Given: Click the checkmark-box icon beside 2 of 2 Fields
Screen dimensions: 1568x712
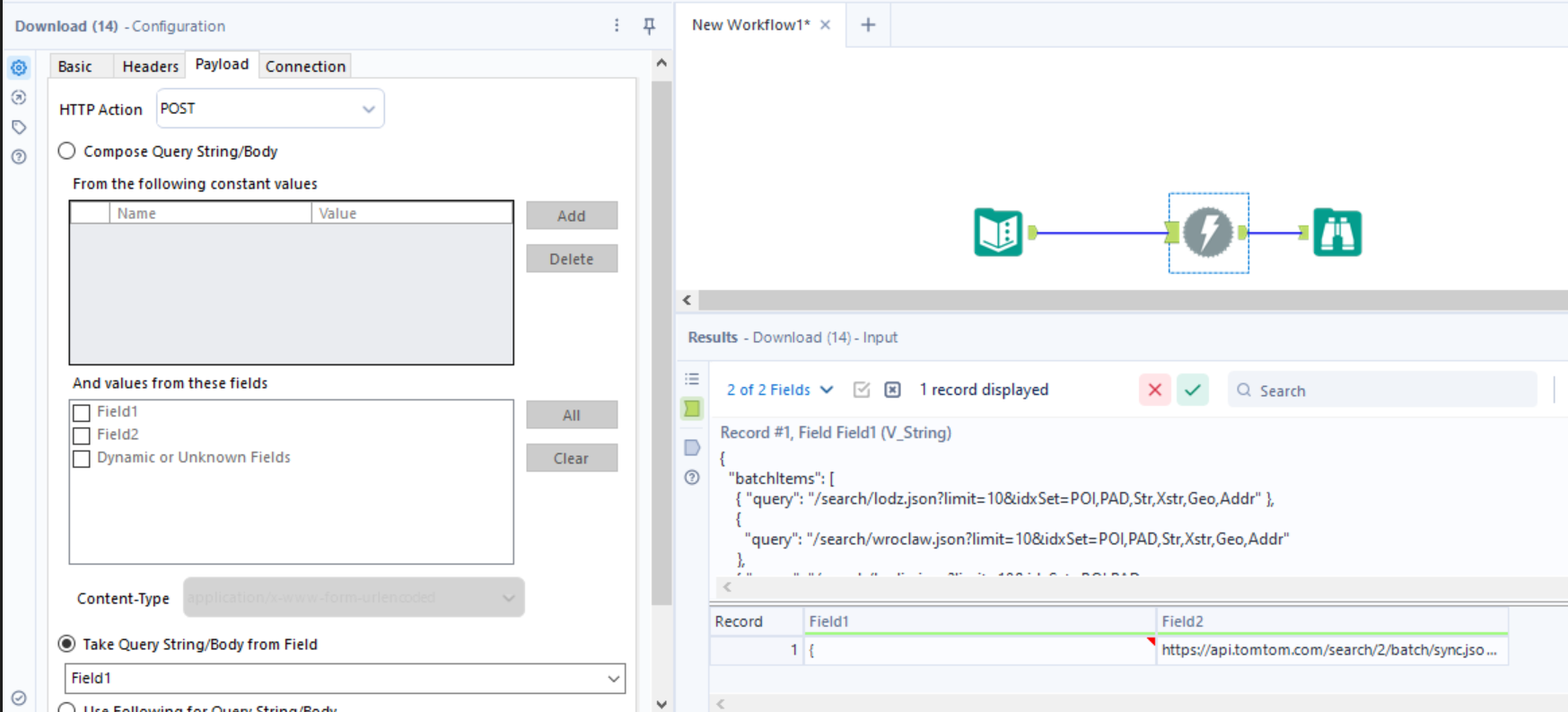Looking at the screenshot, I should coord(862,390).
